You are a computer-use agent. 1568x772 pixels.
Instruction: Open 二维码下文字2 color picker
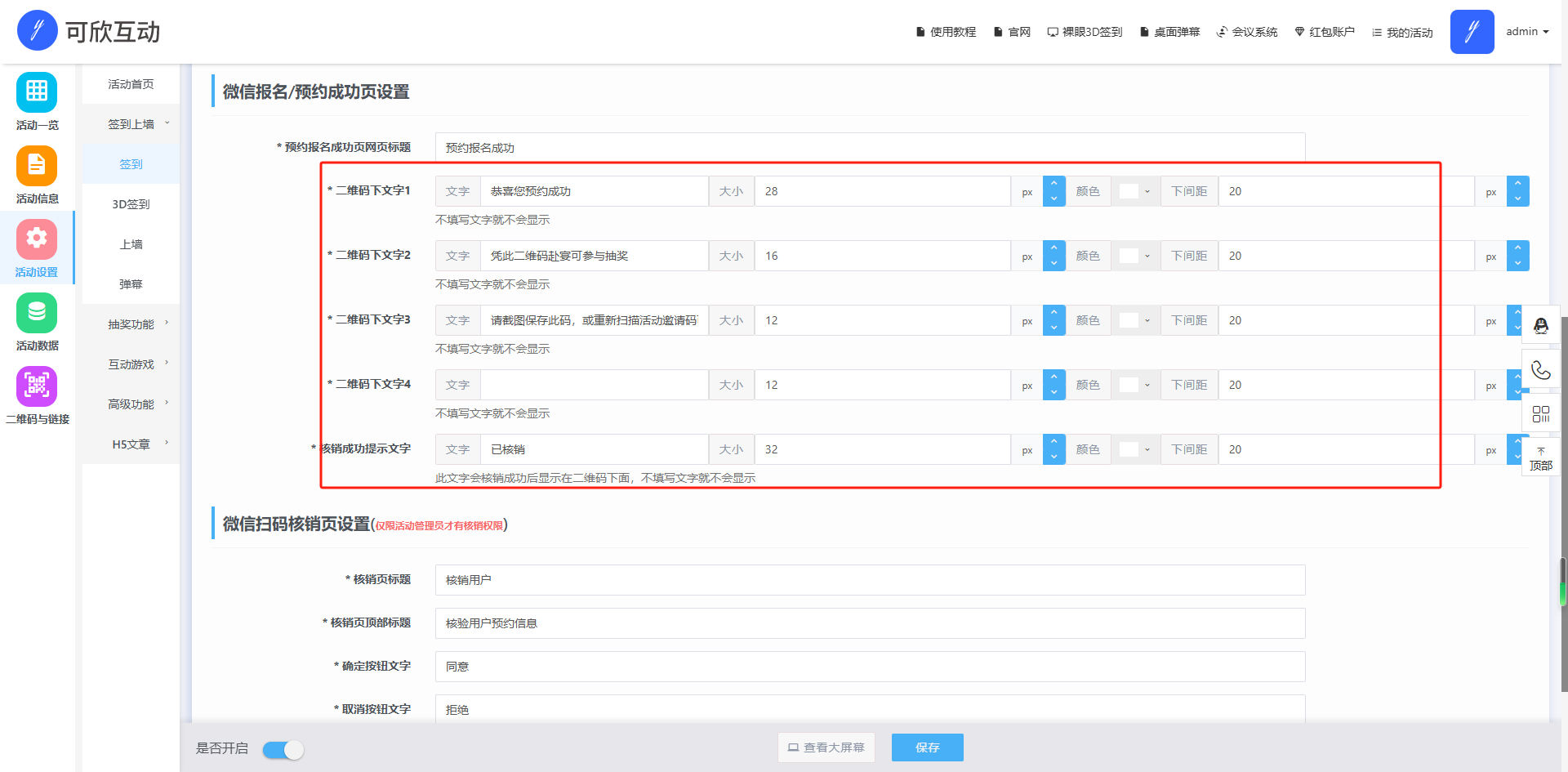click(1135, 256)
